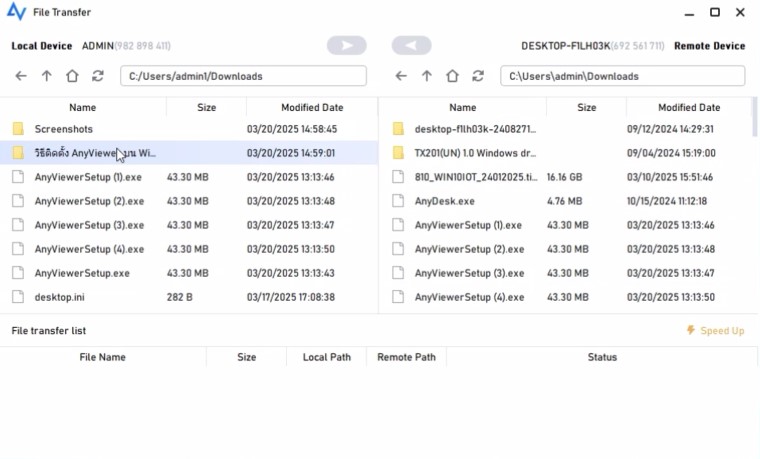The height and width of the screenshot is (459, 760).
Task: Select remote desktop-f1lh03k-2408271 folder name
Action: 475,129
